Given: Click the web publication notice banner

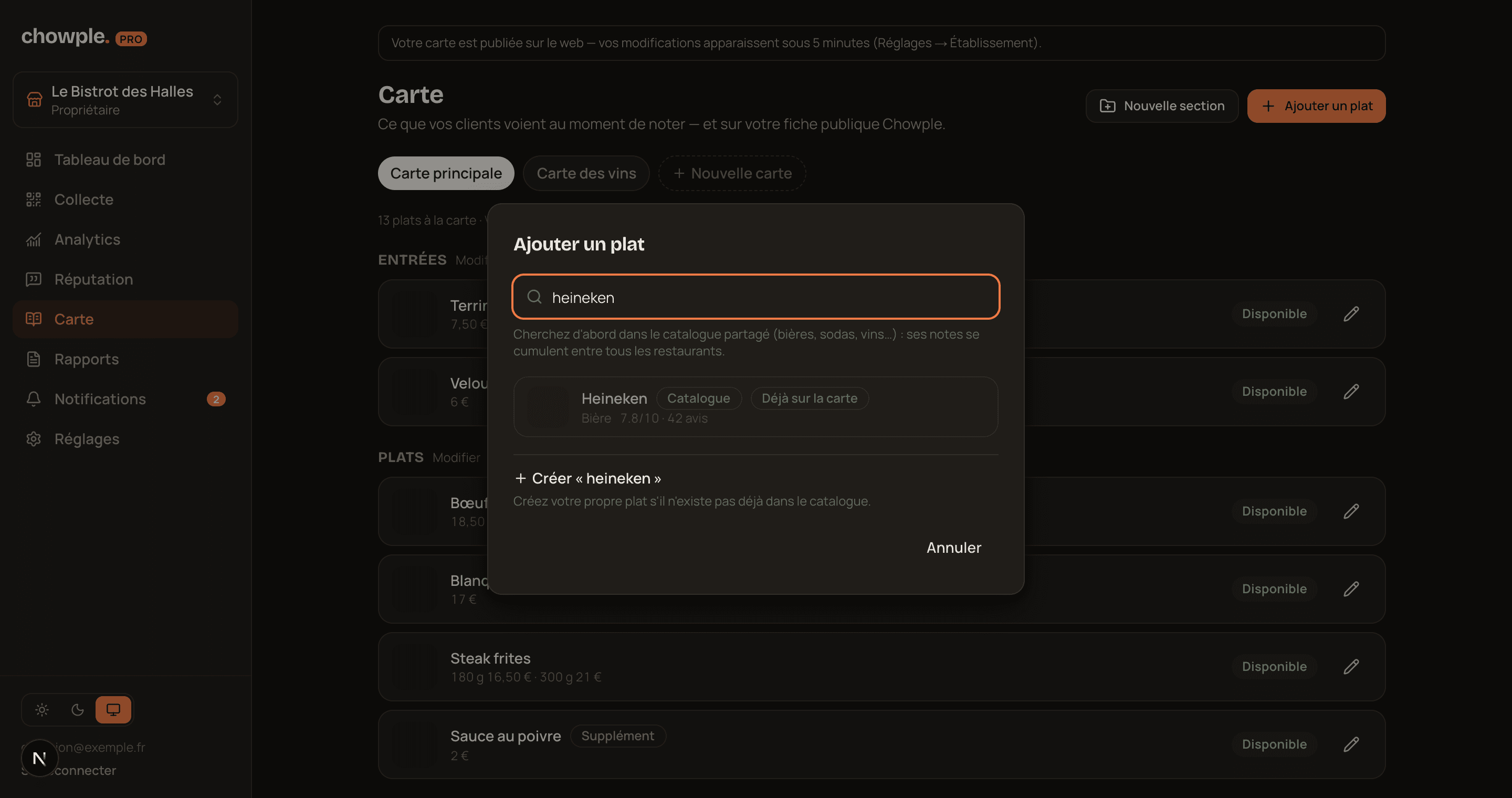Looking at the screenshot, I should 881,43.
